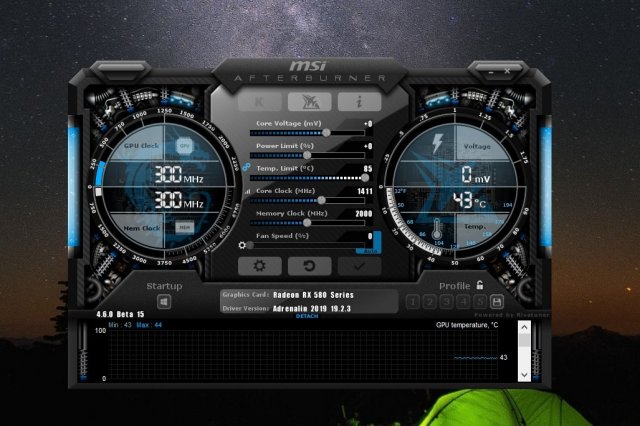Click the bars icon next to Core Clock
Viewport: 640px width, 426px height.
(247, 191)
